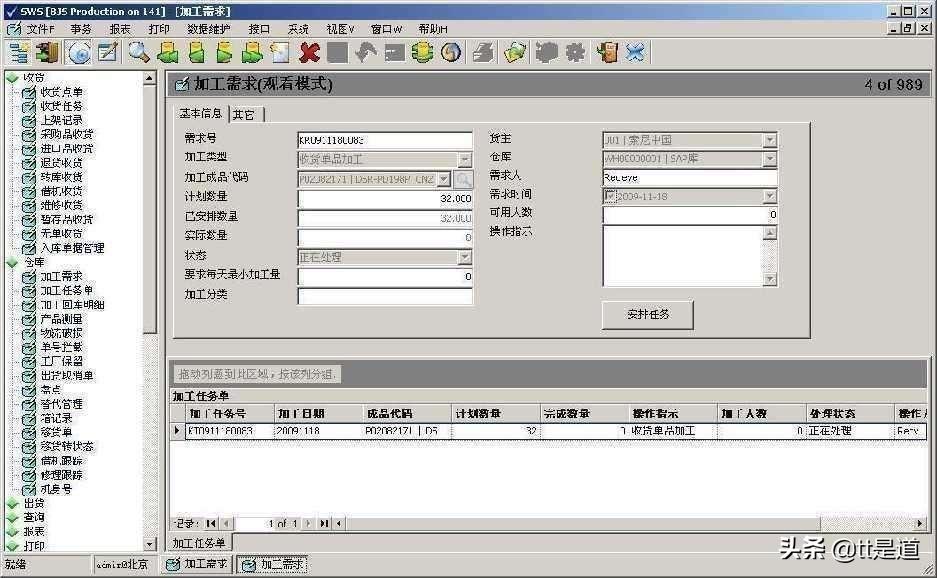This screenshot has height=578, width=937.
Task: Open the 加工类型 dropdown
Action: point(464,160)
